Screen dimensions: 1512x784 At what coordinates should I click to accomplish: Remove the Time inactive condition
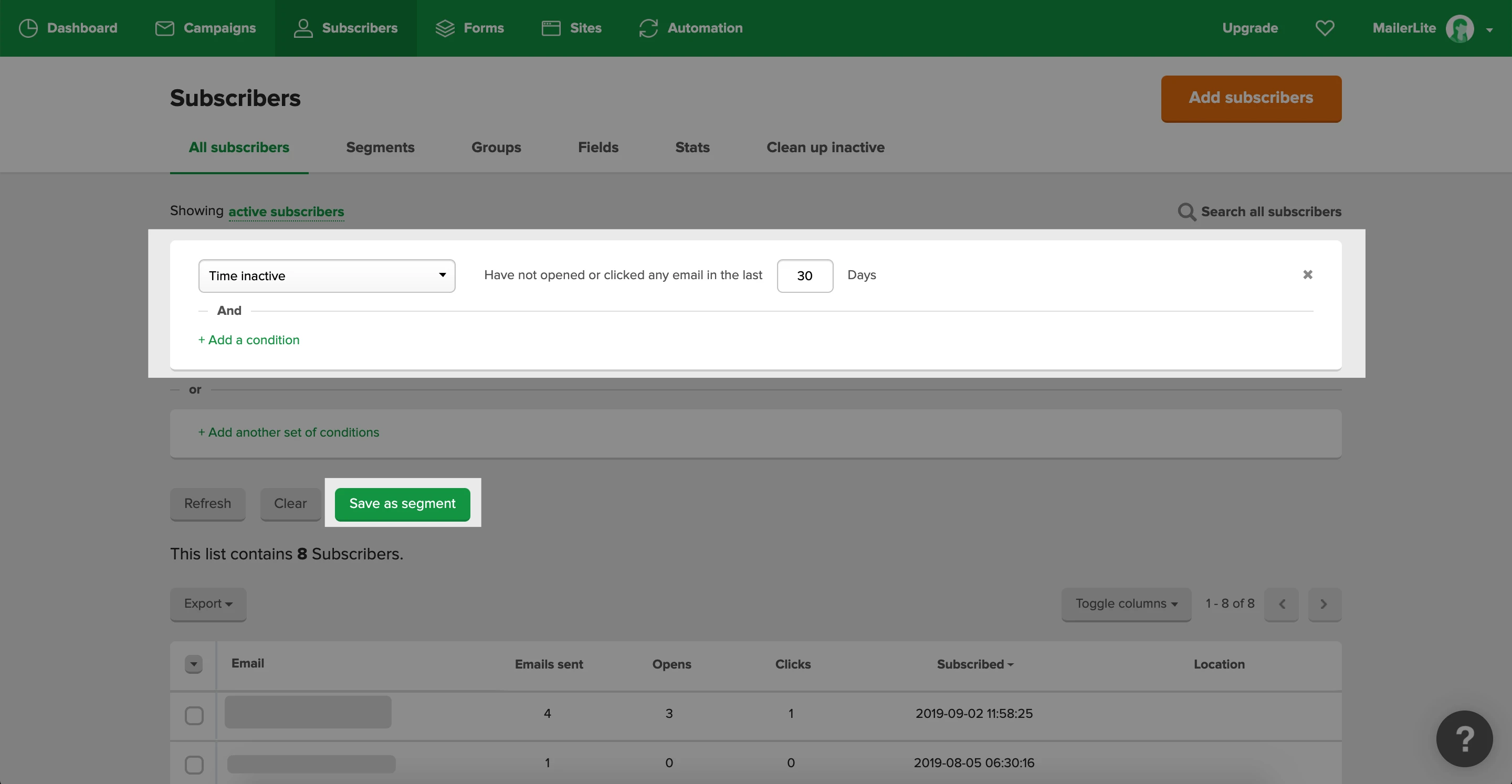pyautogui.click(x=1307, y=274)
